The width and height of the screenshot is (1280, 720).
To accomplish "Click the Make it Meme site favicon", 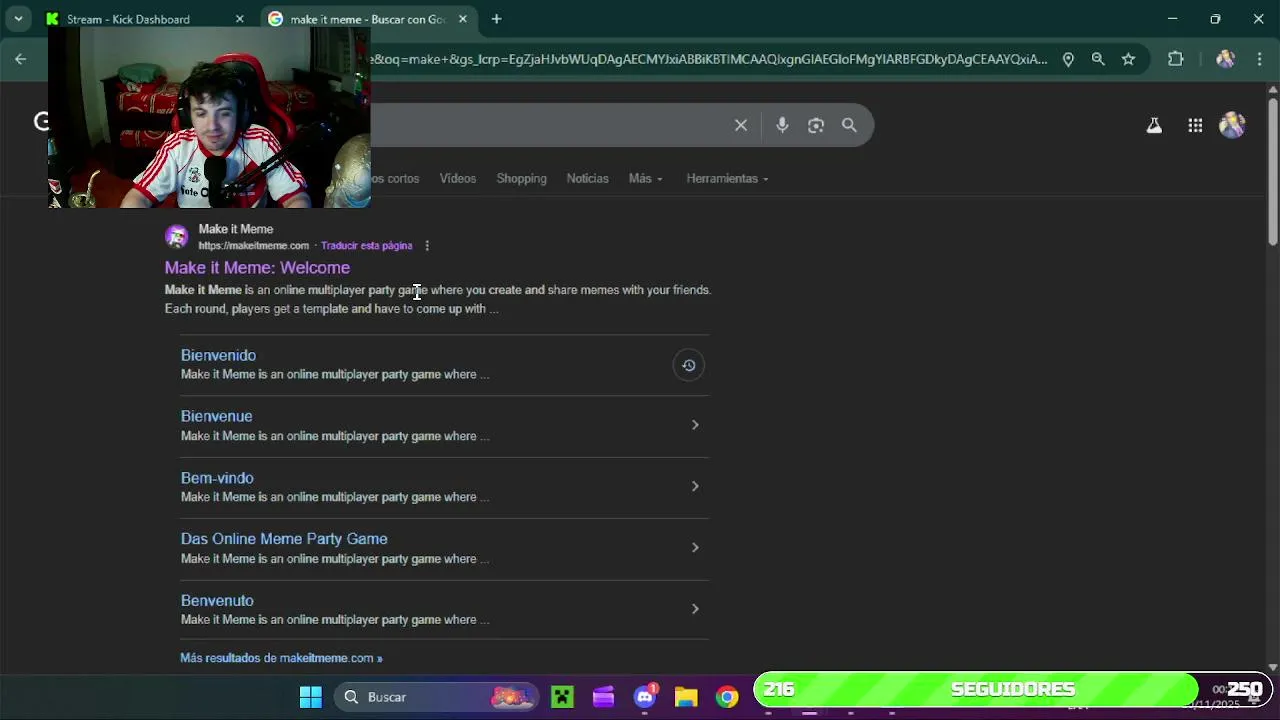I will [x=177, y=237].
